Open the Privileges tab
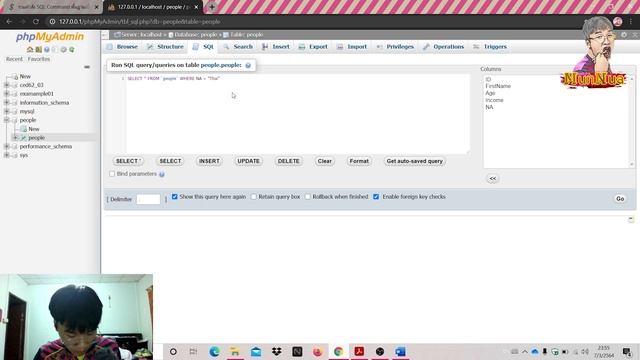 395,47
